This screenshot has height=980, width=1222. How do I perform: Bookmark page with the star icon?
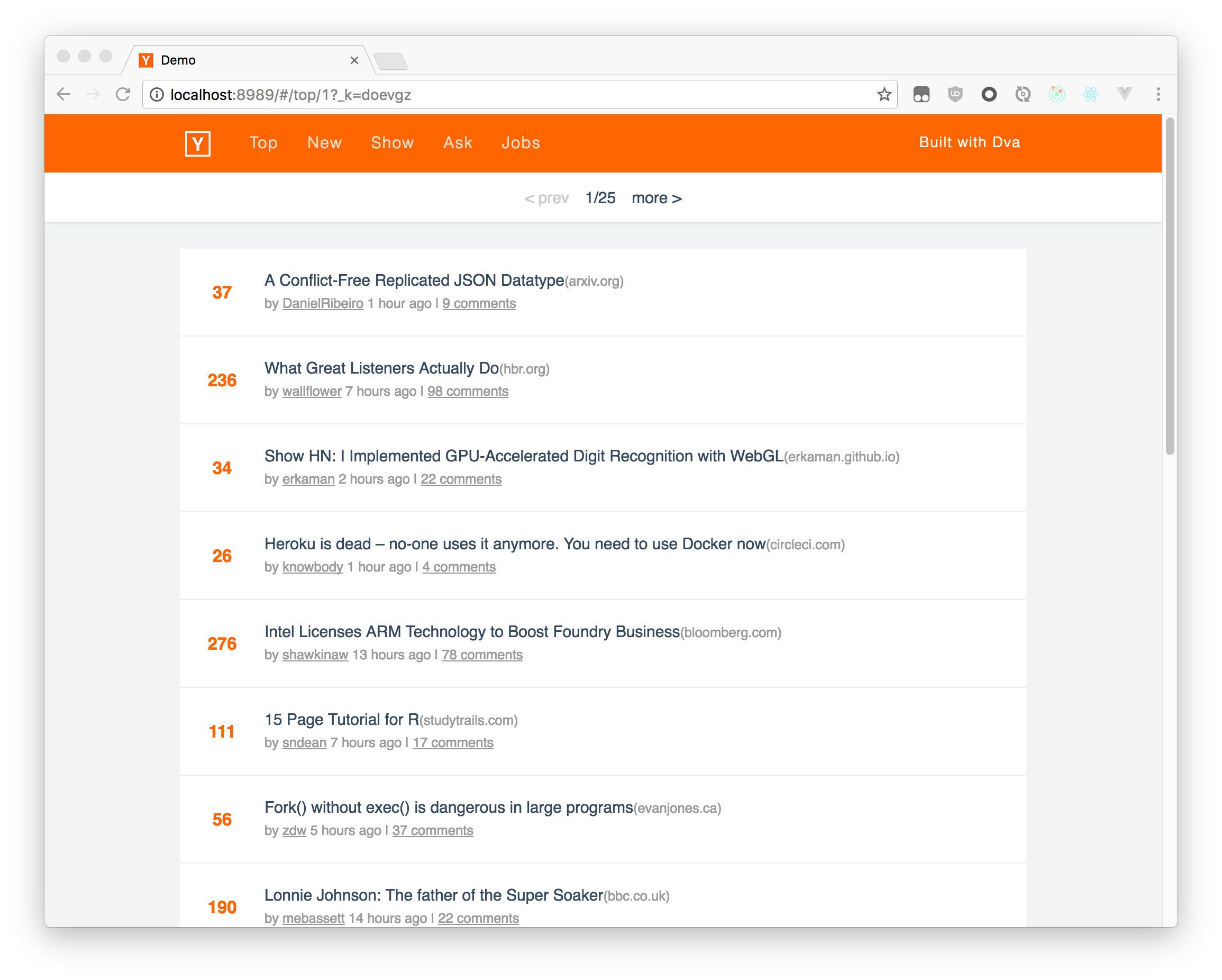[883, 94]
